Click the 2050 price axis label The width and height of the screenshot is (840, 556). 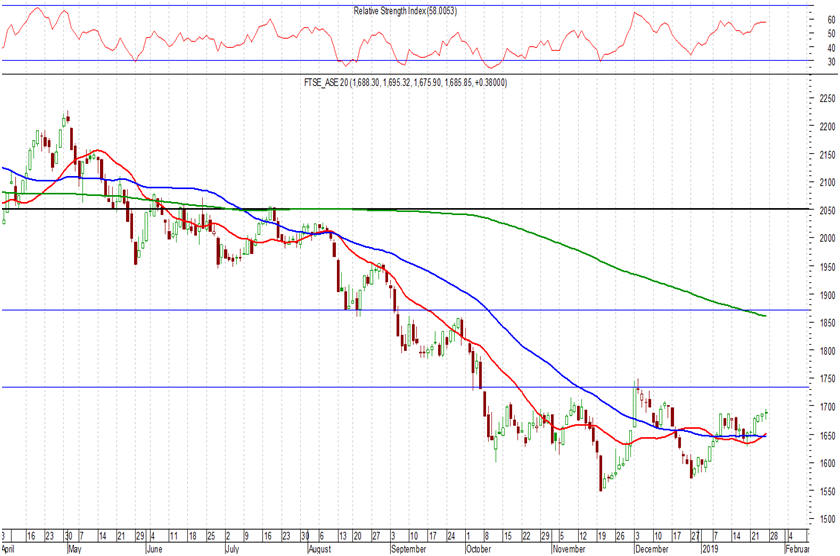[827, 211]
